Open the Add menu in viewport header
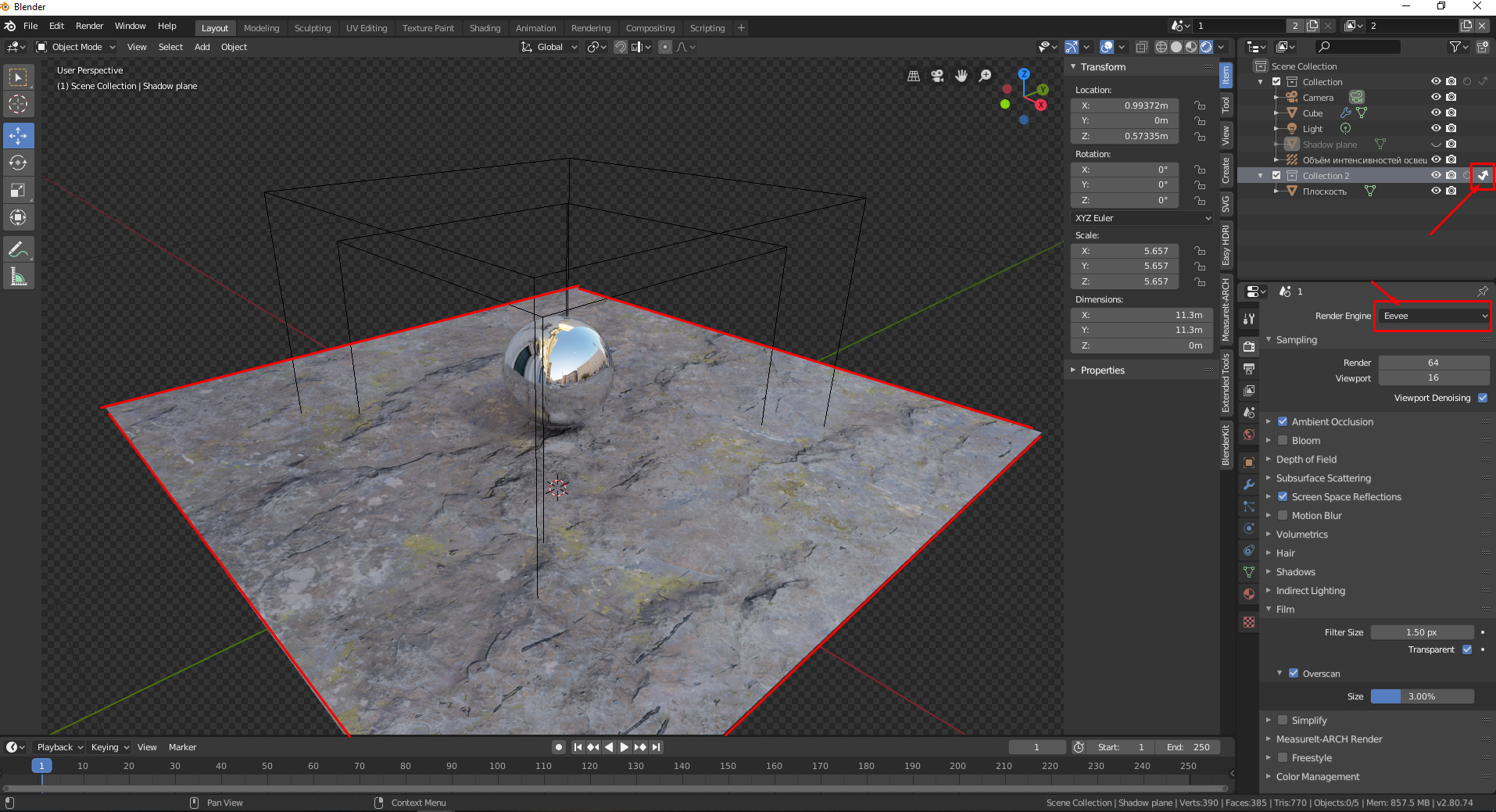This screenshot has width=1496, height=812. click(202, 47)
